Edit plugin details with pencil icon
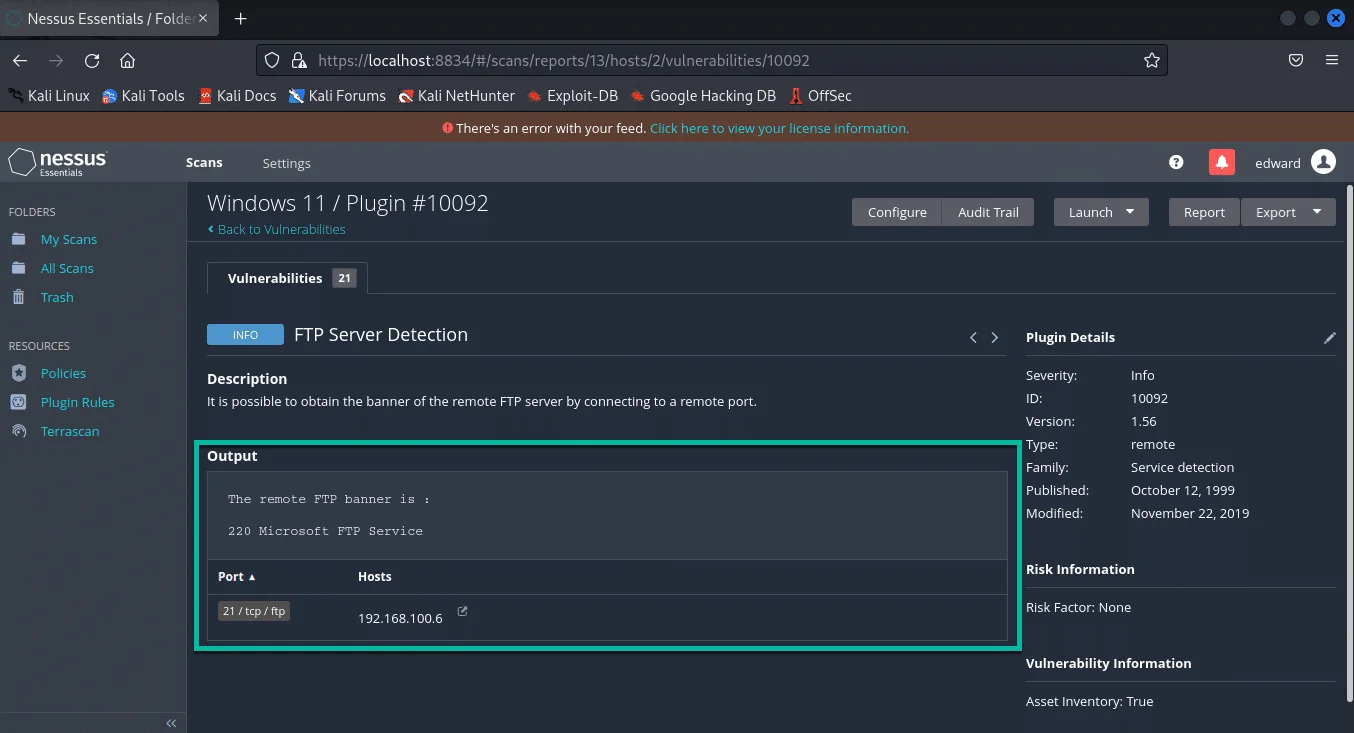This screenshot has width=1354, height=733. point(1329,338)
